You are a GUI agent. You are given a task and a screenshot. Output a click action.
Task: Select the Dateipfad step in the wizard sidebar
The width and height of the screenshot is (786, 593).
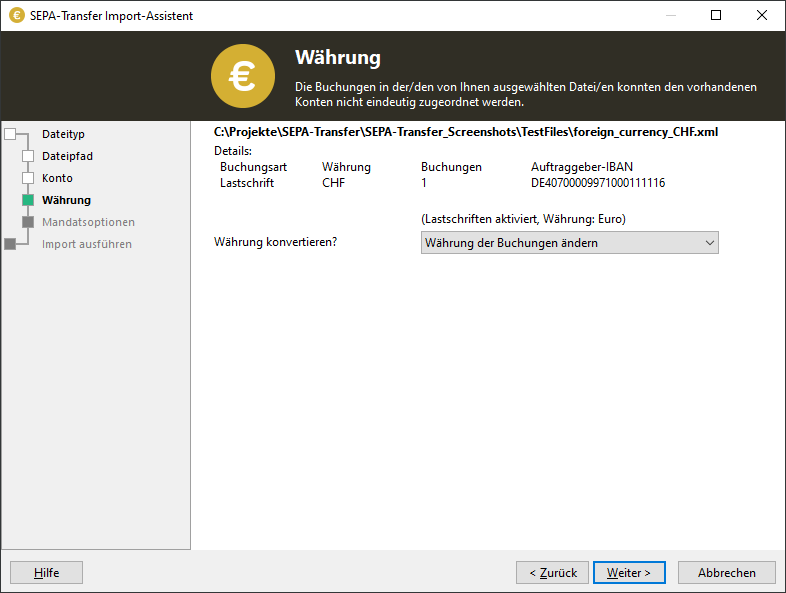[67, 156]
